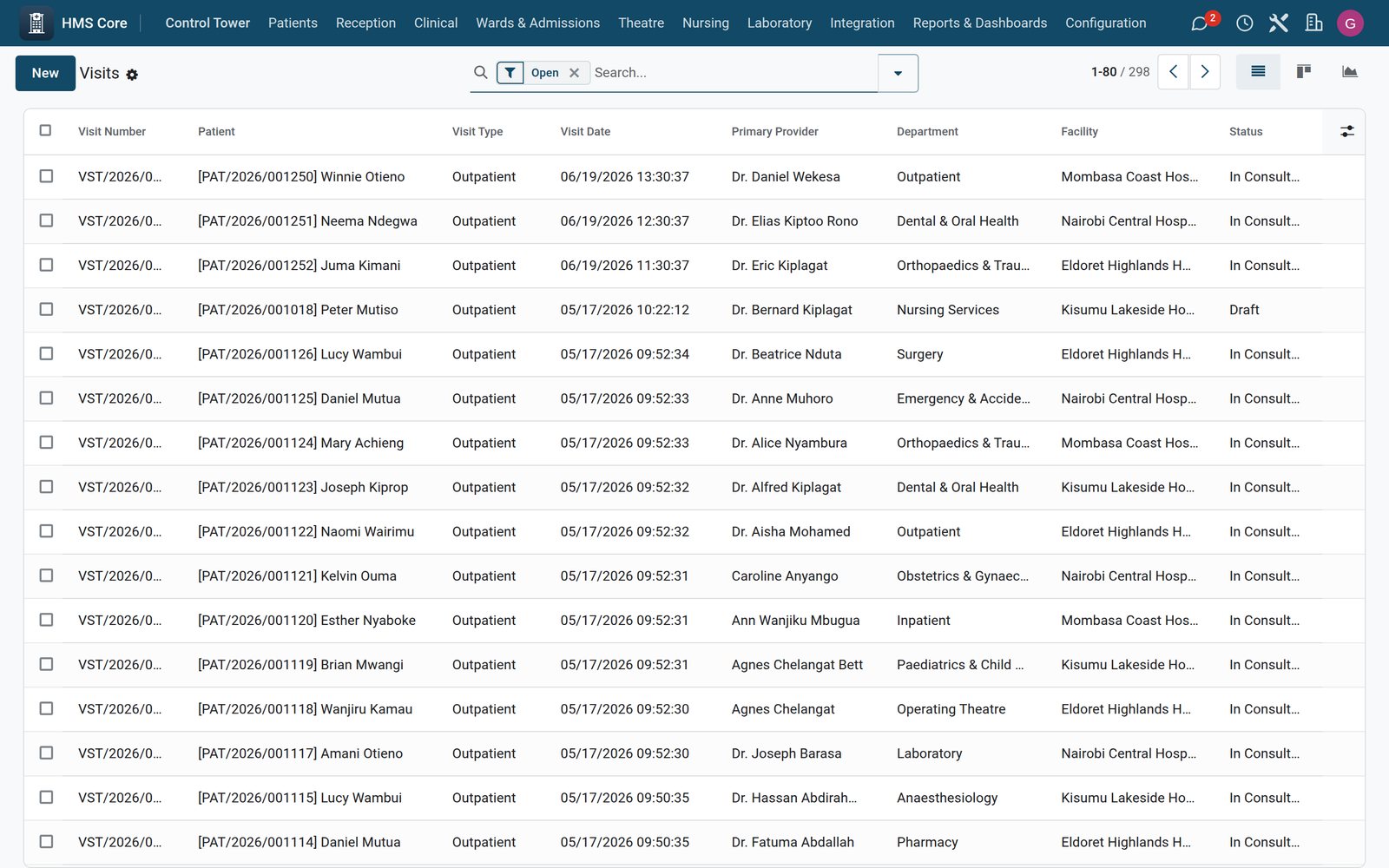Open the company switcher building icon
Viewport: 1389px width, 868px height.
(1313, 23)
